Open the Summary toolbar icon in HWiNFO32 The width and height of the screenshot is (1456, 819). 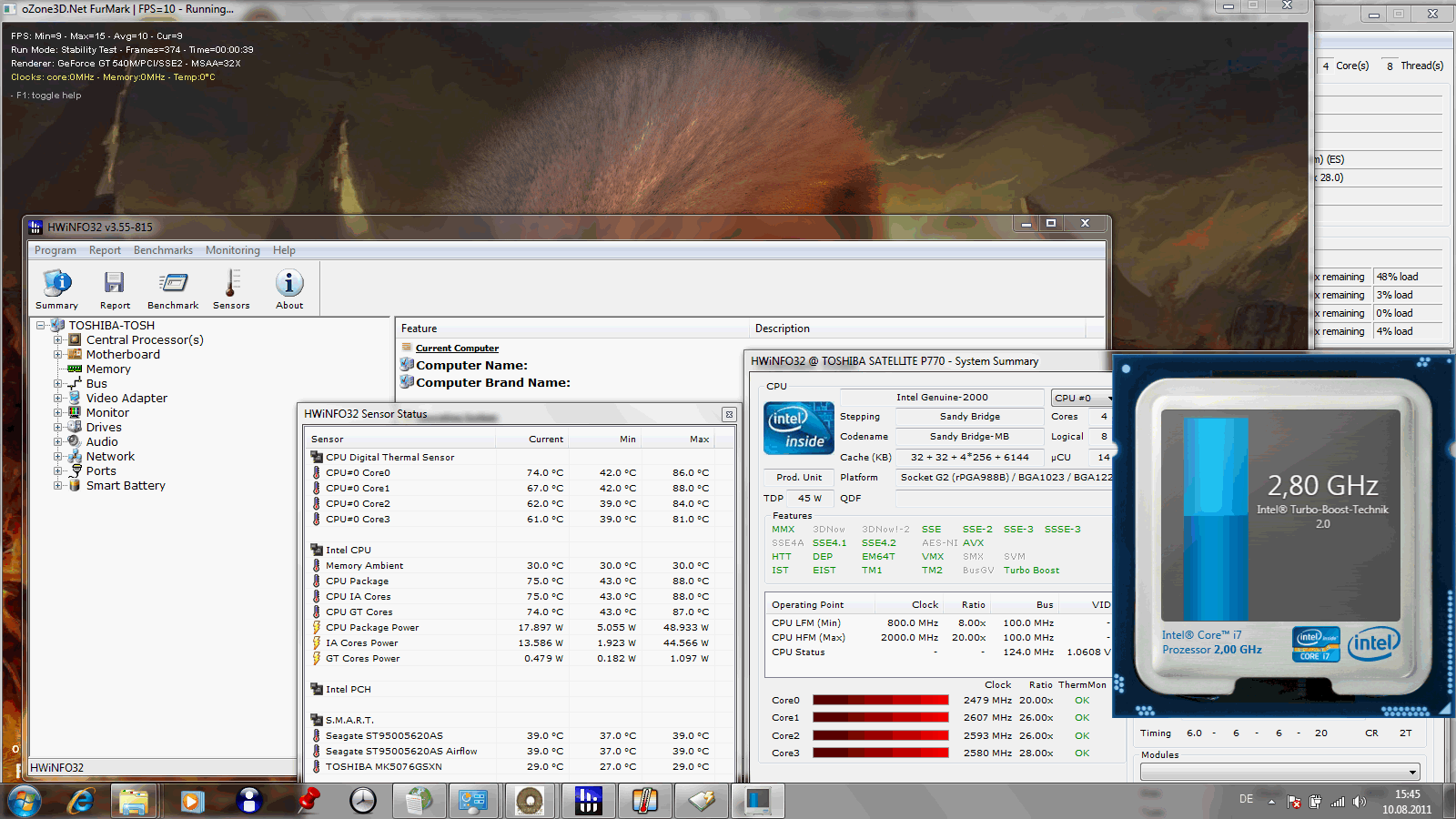click(x=57, y=290)
